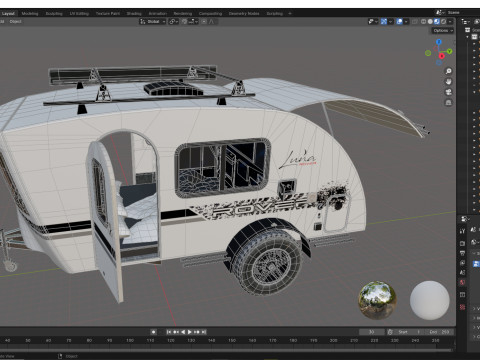Toggle the camera view icon
Image resolution: width=480 pixels, height=360 pixels.
449,92
